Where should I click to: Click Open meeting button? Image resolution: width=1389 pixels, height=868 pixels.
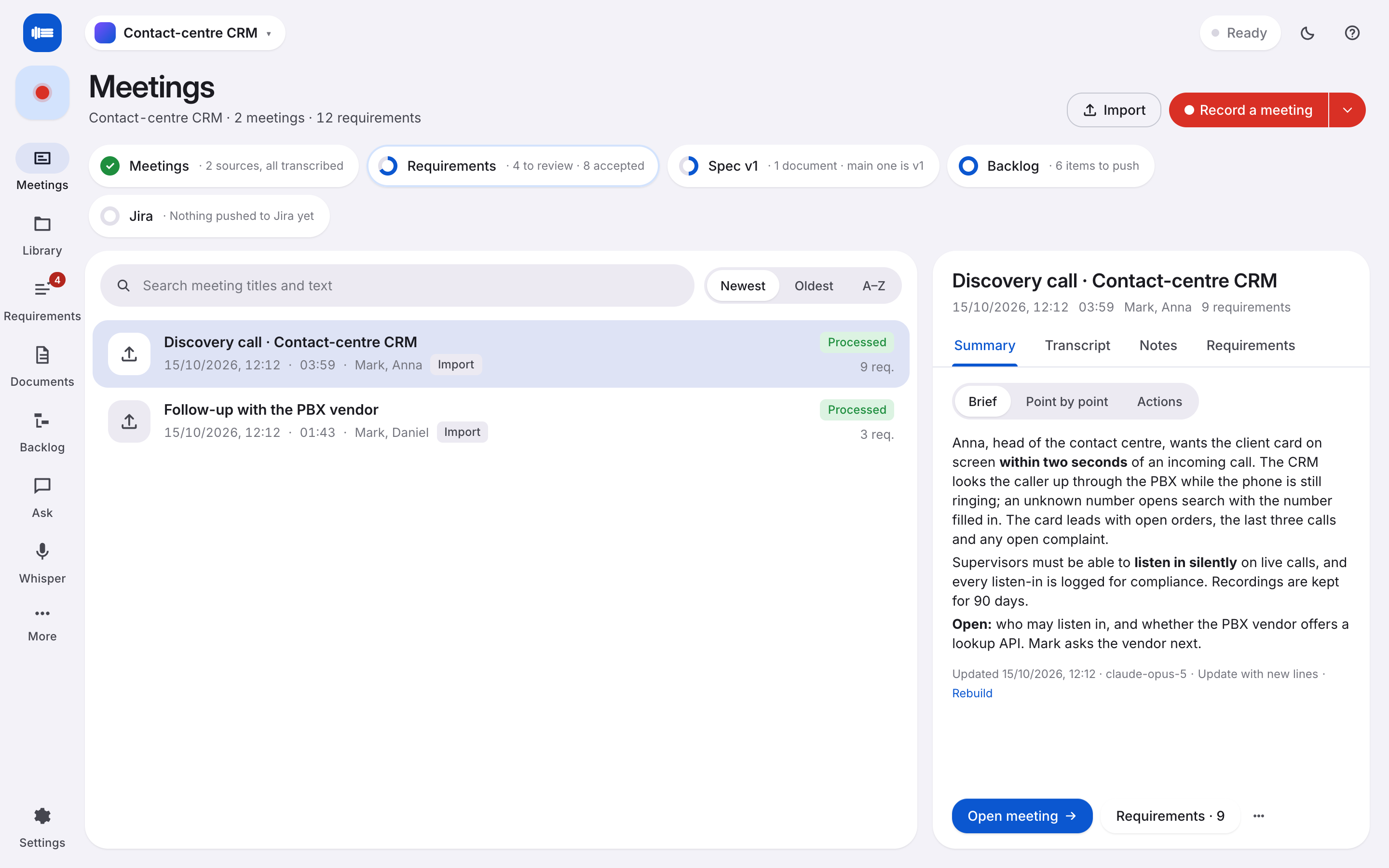[1021, 816]
